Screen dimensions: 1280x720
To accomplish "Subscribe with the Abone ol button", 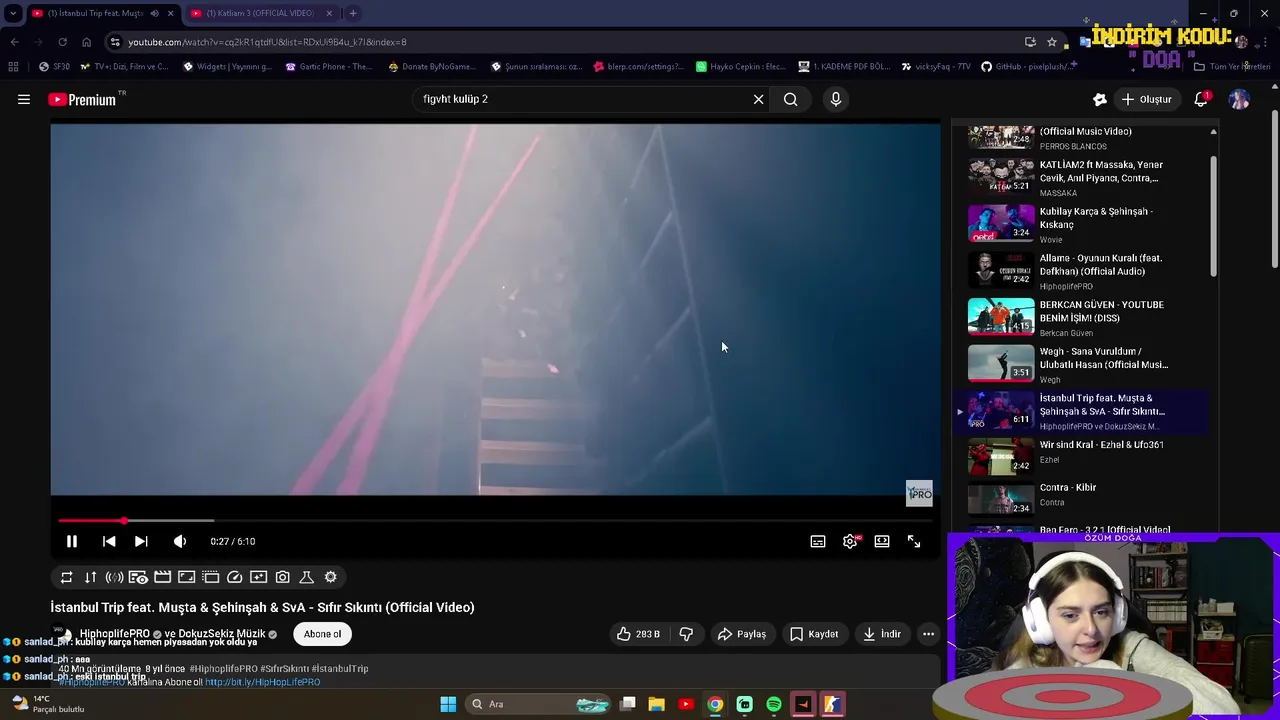I will click(x=322, y=634).
